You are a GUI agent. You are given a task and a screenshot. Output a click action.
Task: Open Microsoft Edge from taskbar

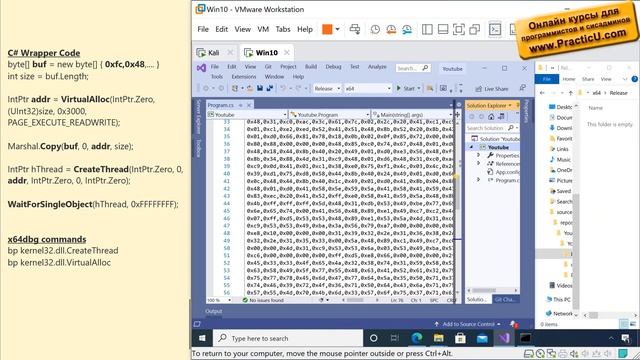click(417, 338)
